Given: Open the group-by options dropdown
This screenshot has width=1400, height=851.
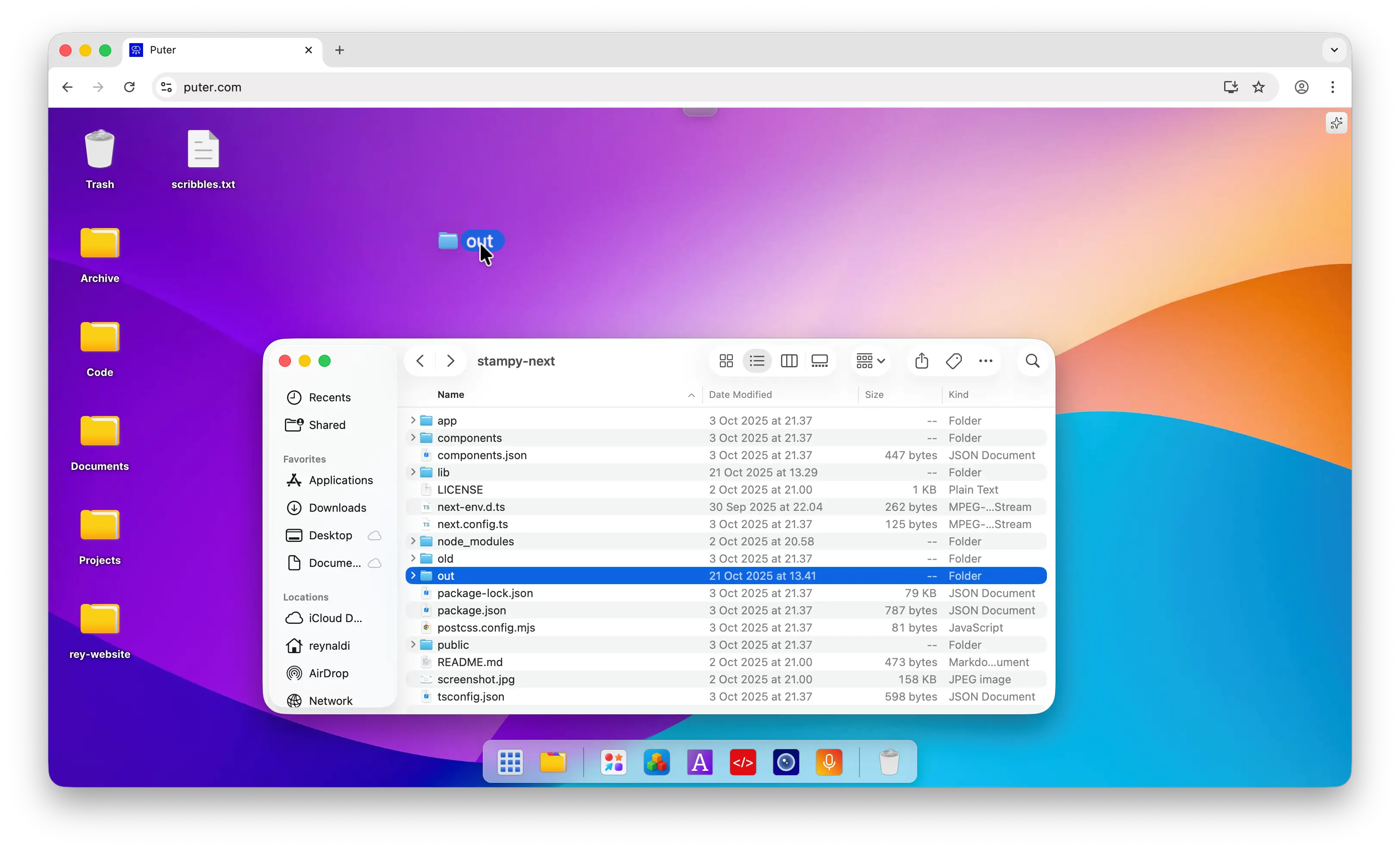Looking at the screenshot, I should pyautogui.click(x=870, y=361).
